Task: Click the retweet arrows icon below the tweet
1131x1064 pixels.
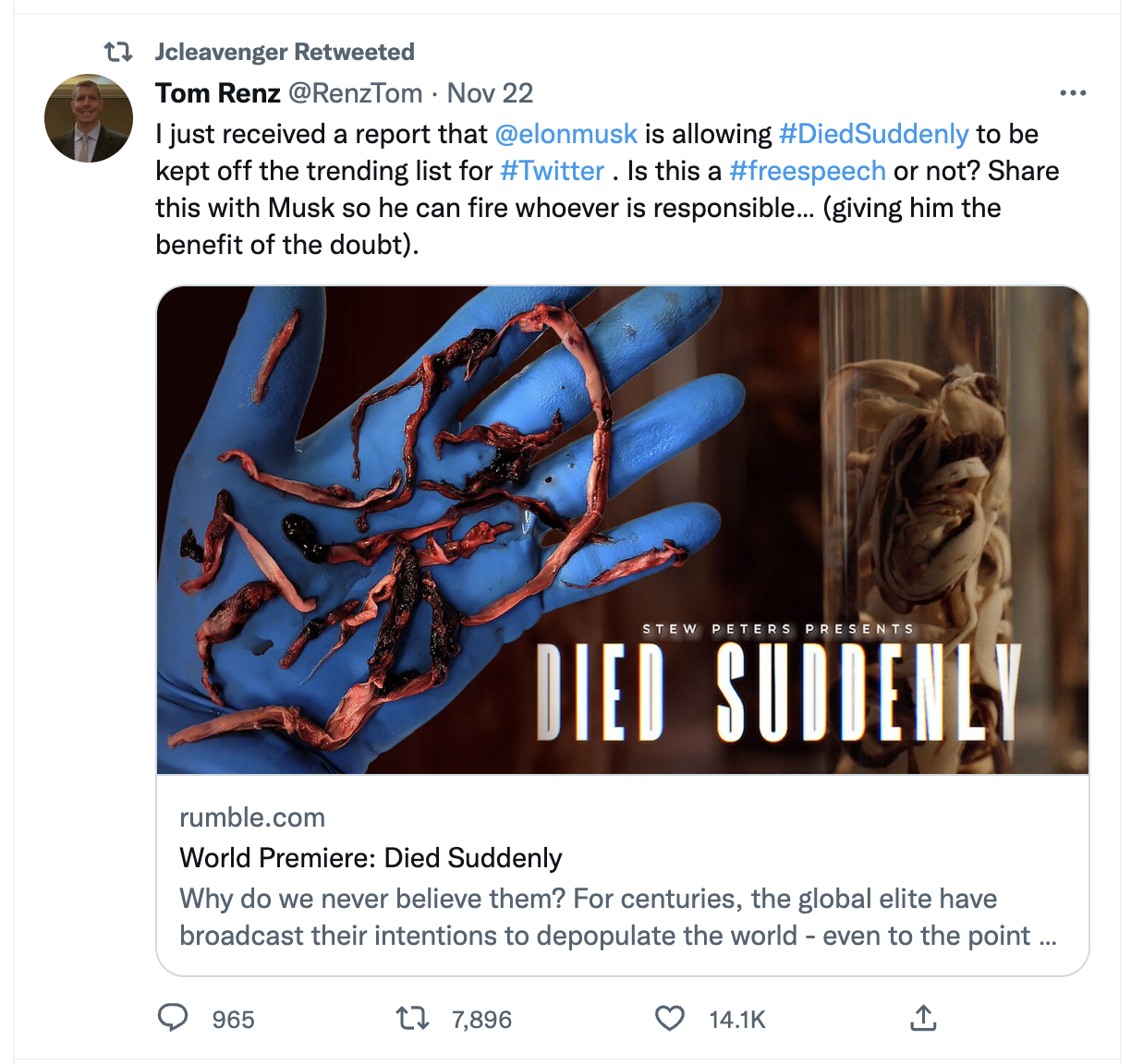Action: [412, 1018]
